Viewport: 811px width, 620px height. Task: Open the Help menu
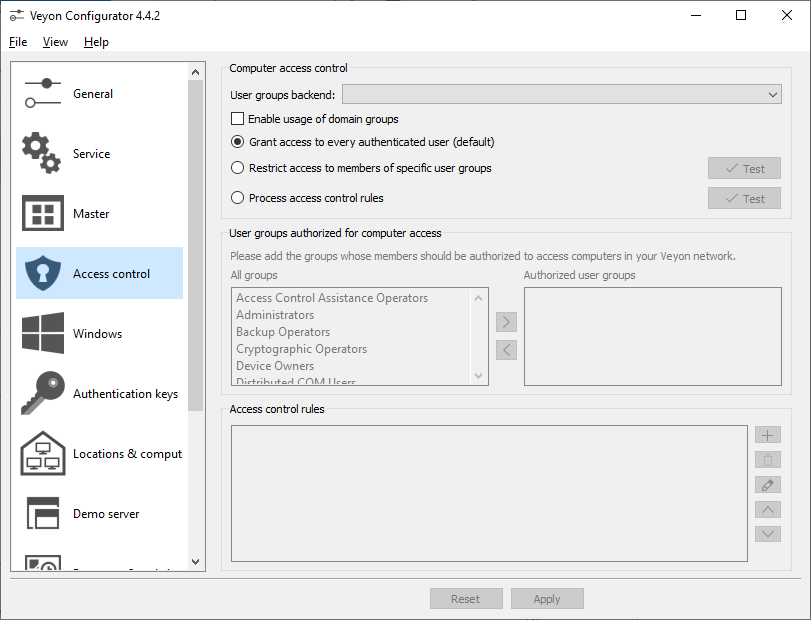96,42
